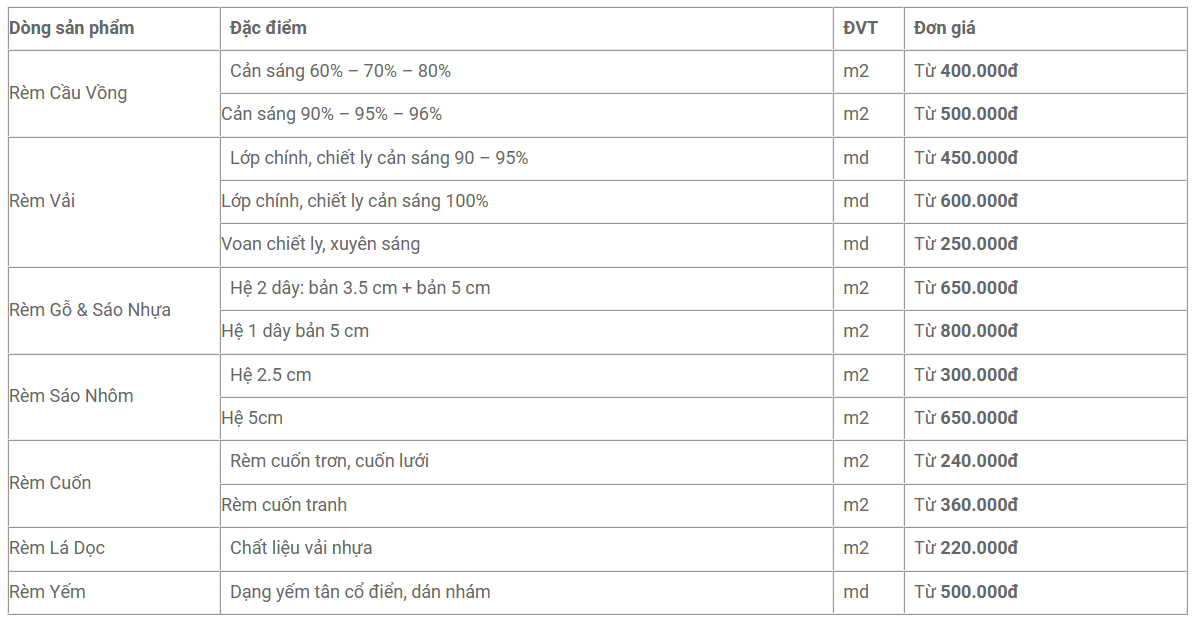Click 'Cản sáng 60% – 70% – 80%' cell
The height and width of the screenshot is (620, 1193).
(x=340, y=71)
